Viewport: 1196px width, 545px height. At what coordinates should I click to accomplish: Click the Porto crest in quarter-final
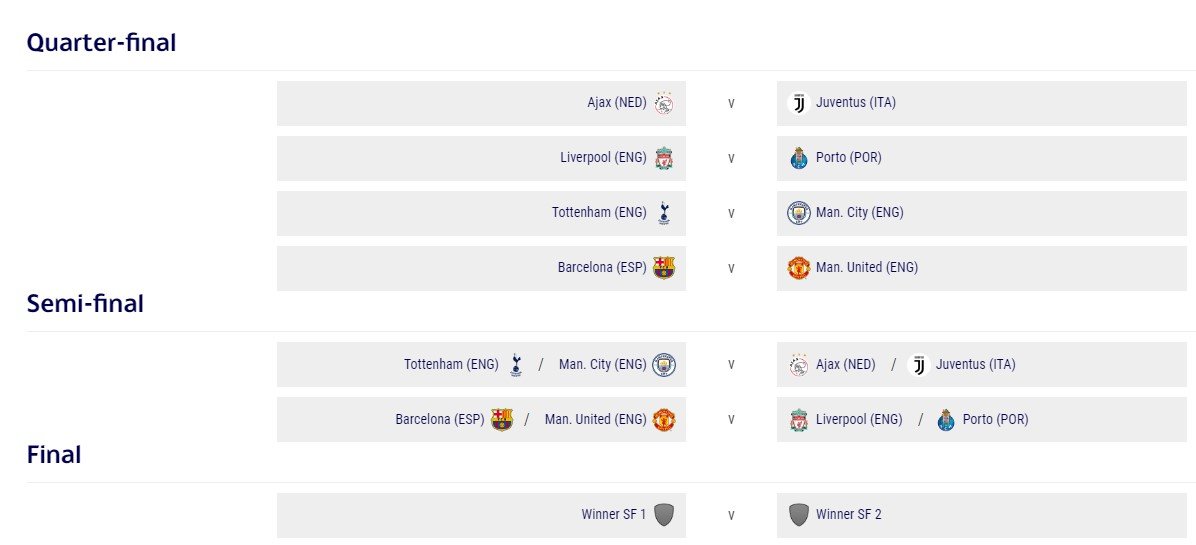[x=799, y=158]
